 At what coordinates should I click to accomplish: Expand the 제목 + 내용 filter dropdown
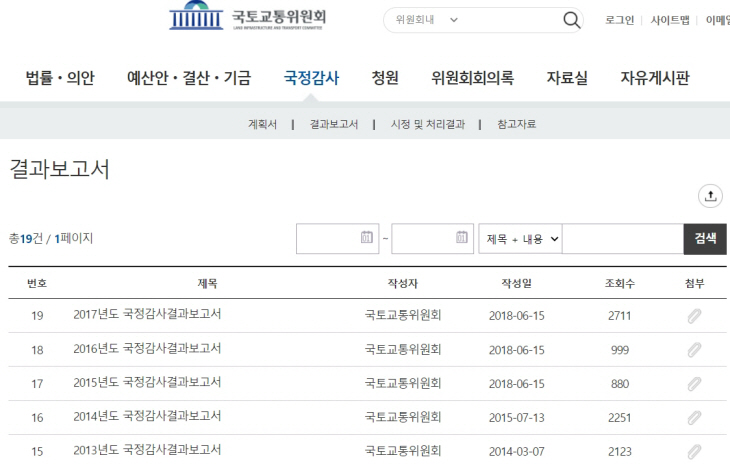coord(520,239)
